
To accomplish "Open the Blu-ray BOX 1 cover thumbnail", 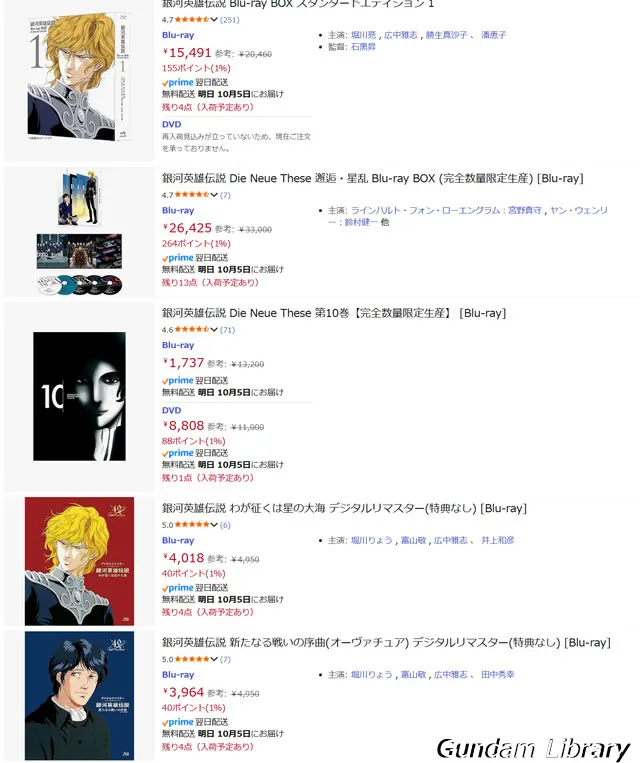I will 79,77.
